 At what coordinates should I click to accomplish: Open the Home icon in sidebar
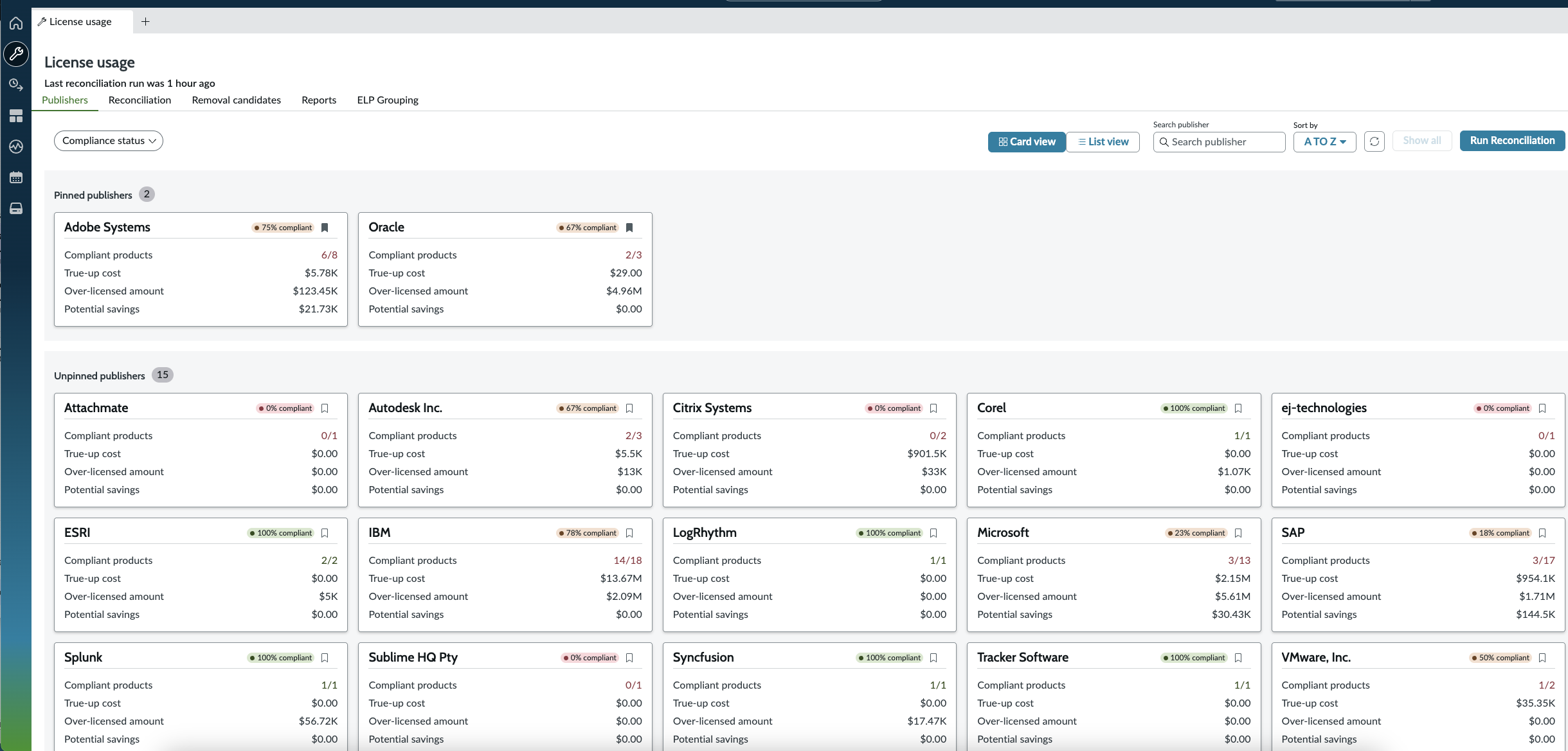pos(16,23)
